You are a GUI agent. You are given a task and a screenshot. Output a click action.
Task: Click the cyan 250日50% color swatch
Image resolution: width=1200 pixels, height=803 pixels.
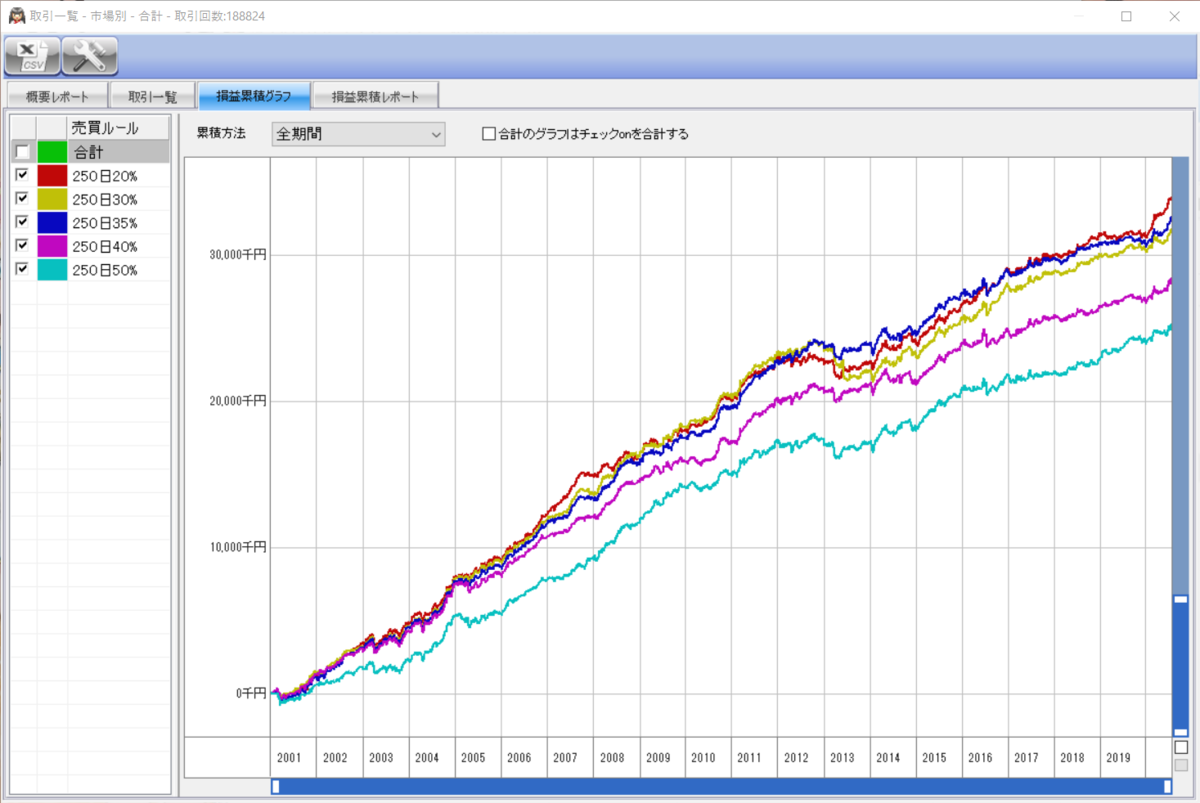coord(52,269)
